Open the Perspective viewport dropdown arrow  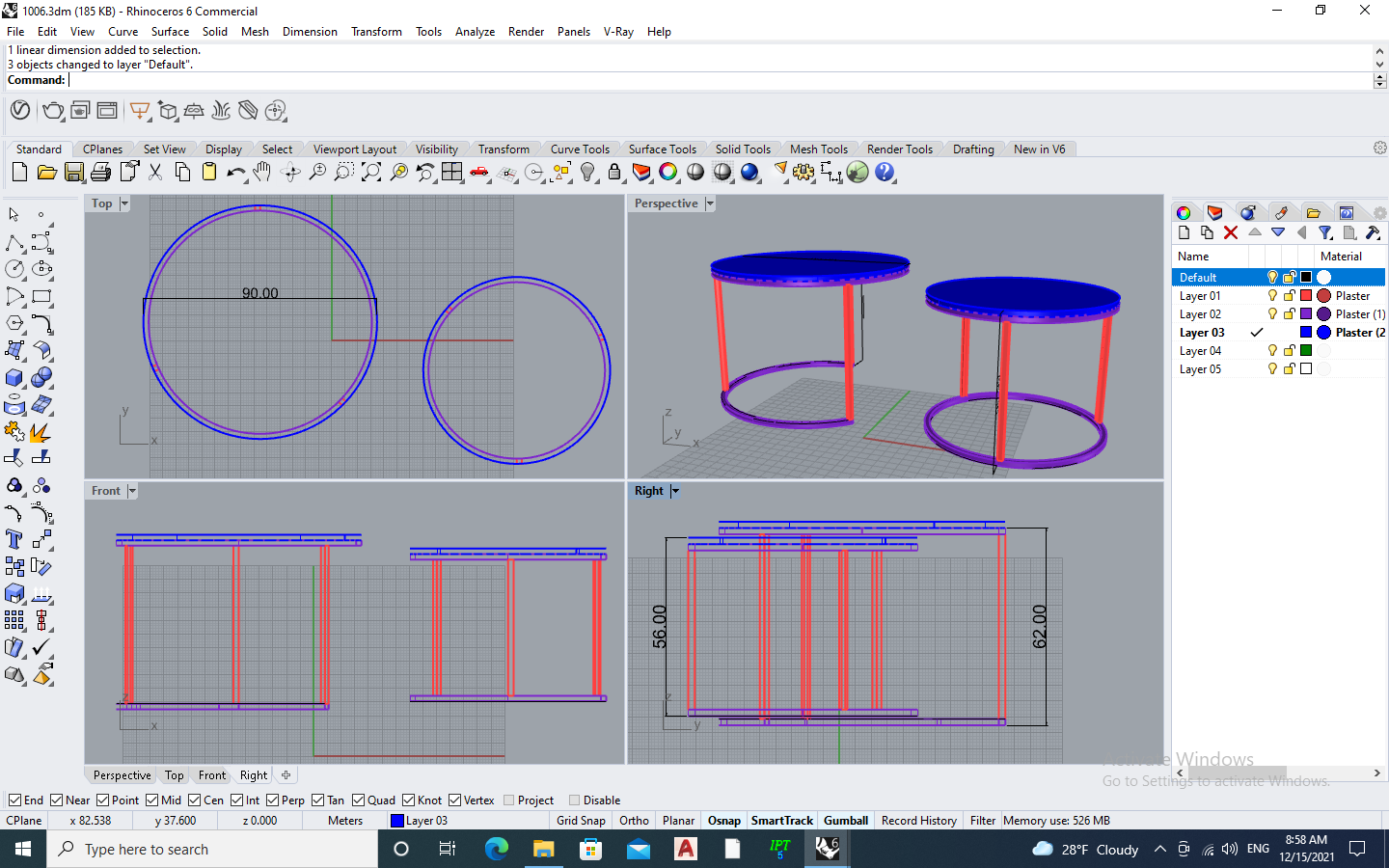coord(710,203)
